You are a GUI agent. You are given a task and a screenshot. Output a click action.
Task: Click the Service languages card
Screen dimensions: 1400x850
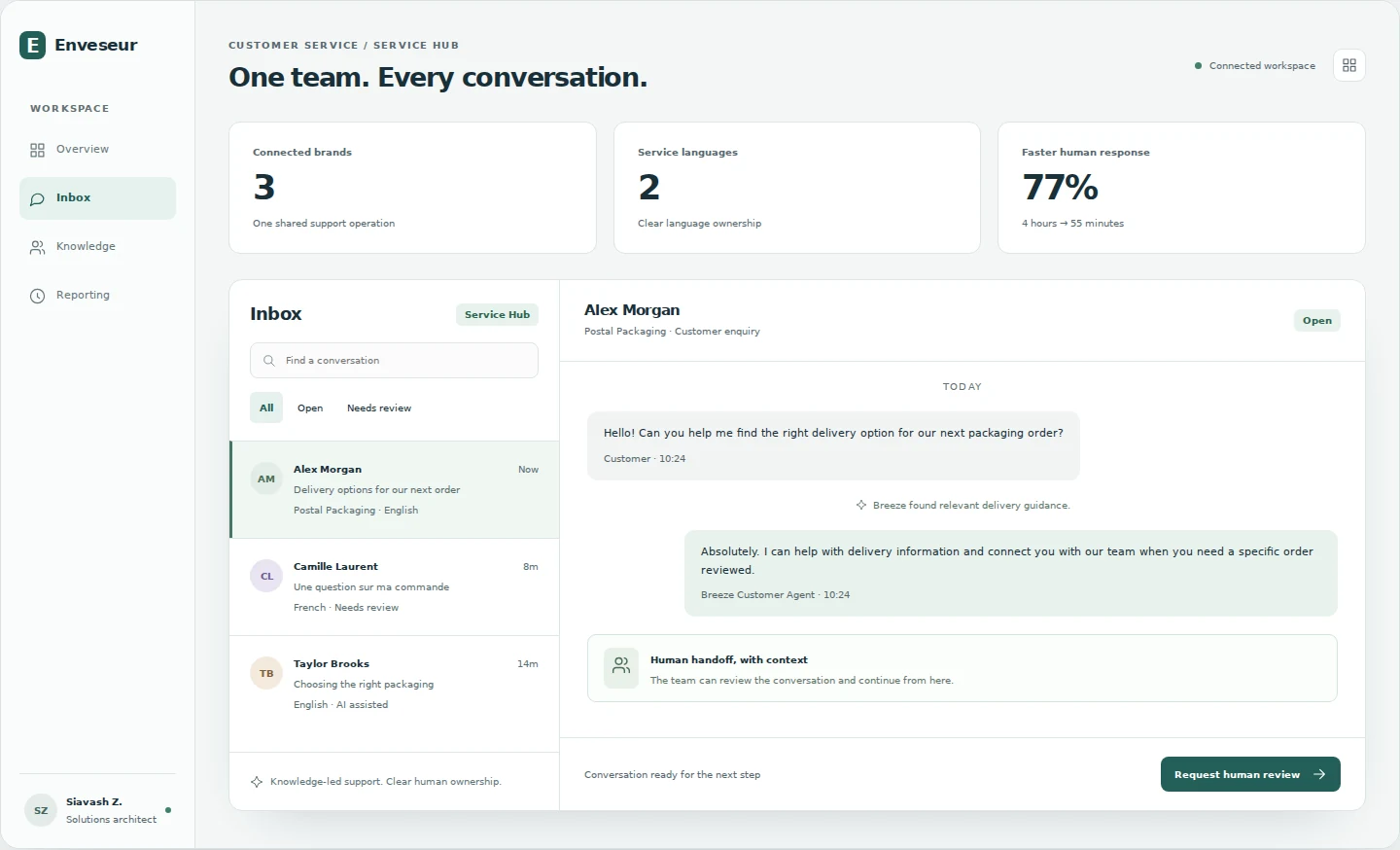(x=797, y=188)
